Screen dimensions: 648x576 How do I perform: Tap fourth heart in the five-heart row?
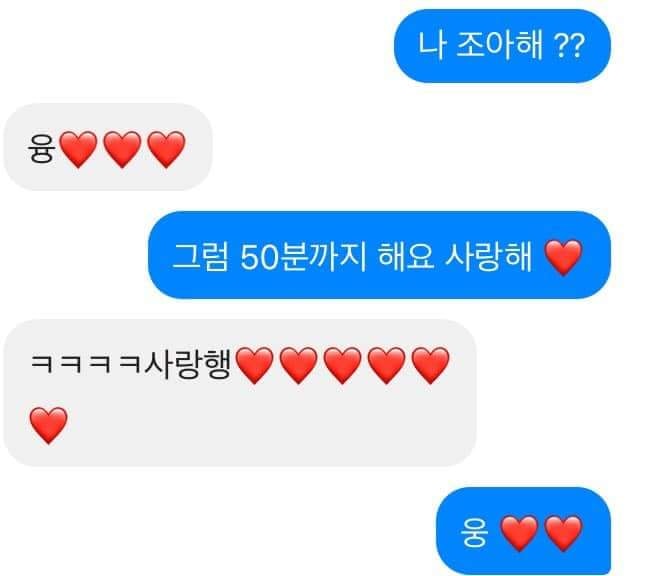coord(386,365)
